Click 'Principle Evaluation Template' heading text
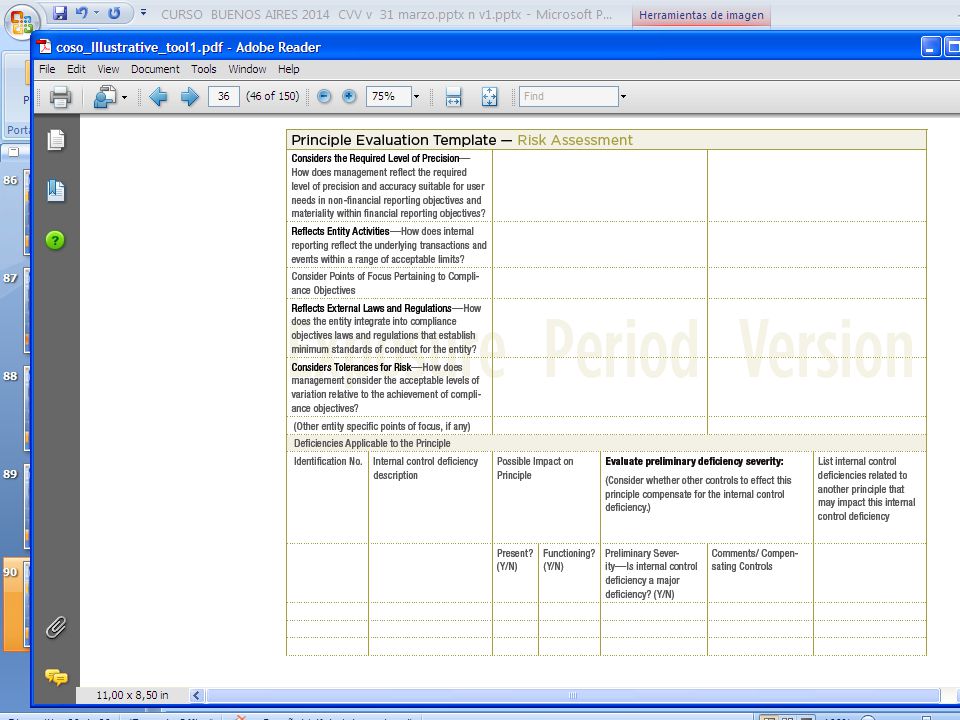 click(394, 140)
